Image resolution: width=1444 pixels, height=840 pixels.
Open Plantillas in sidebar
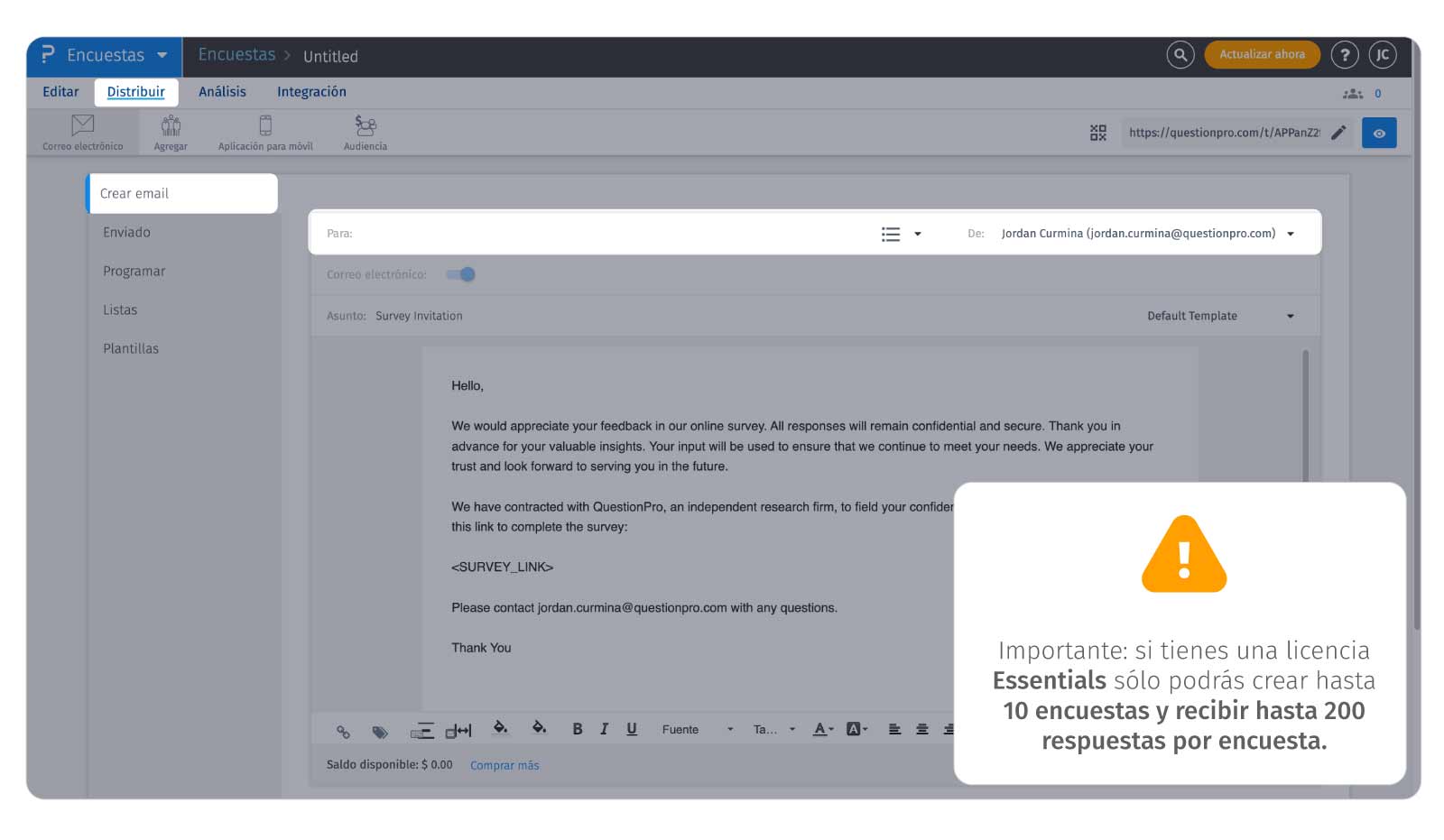pyautogui.click(x=131, y=348)
